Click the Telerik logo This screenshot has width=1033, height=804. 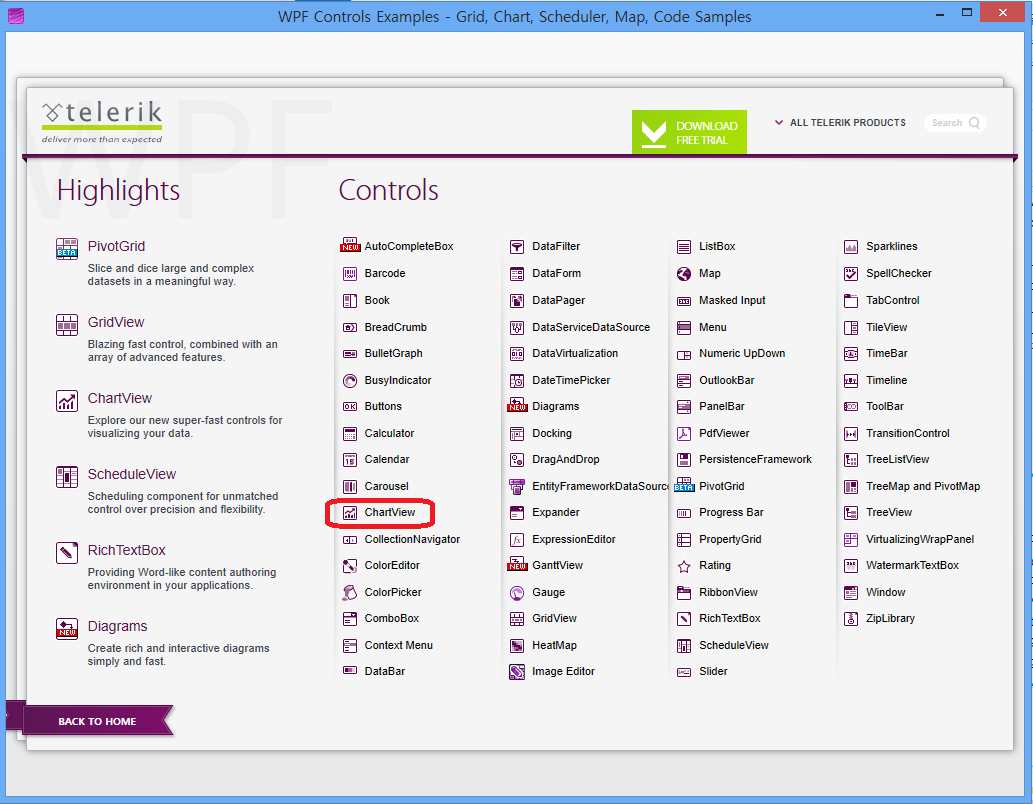(102, 122)
